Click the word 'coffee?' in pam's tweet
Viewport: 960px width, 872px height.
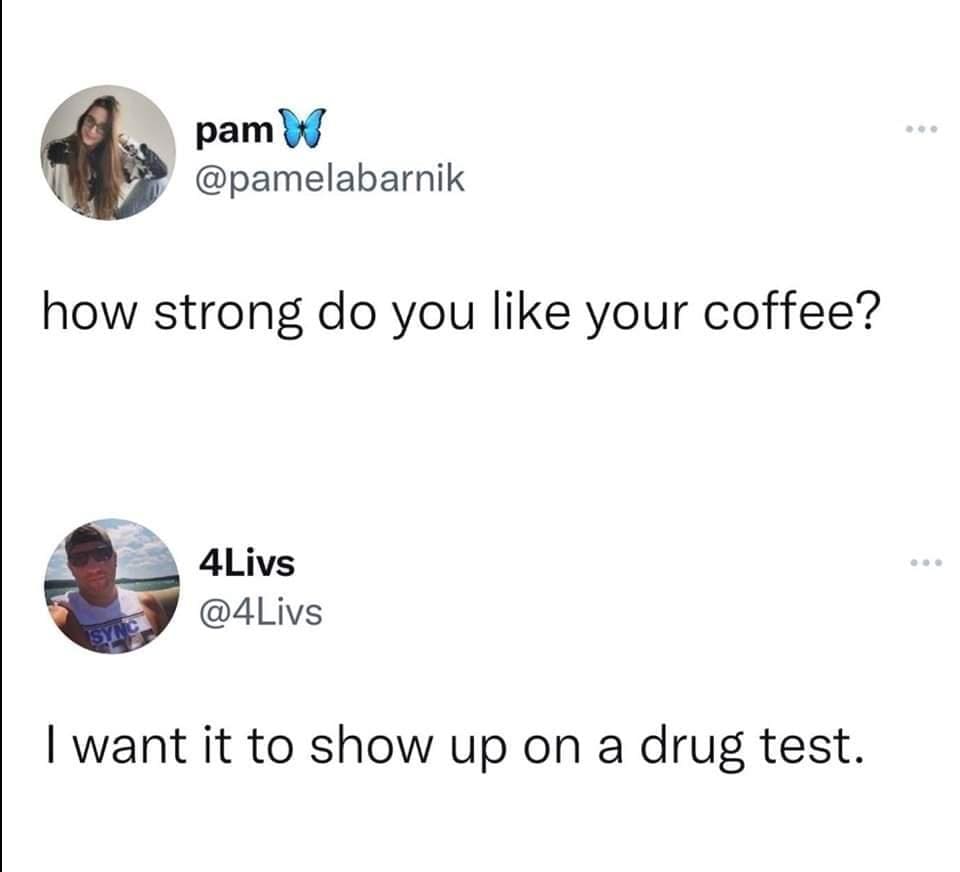pyautogui.click(x=791, y=312)
